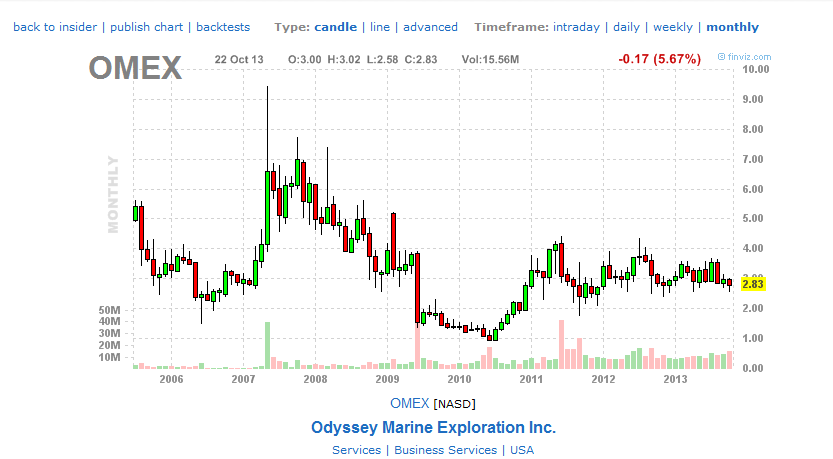Click the large OMEX ticker title on chart

tap(135, 68)
